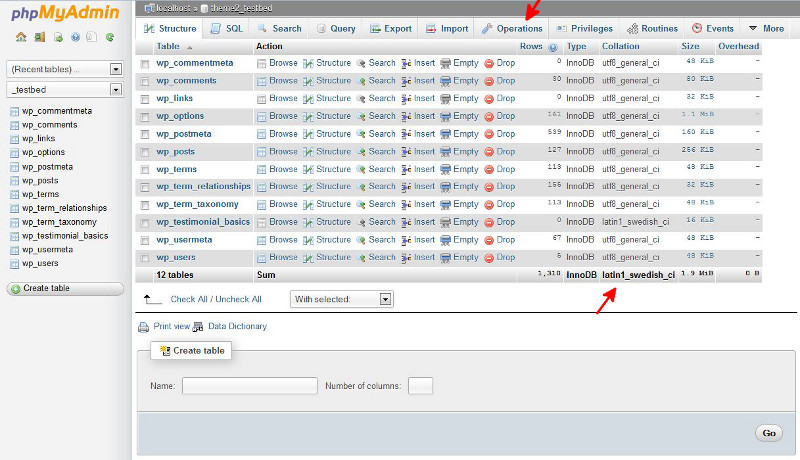Check the wp_comments row checkbox
The height and width of the screenshot is (460, 800).
pos(145,82)
